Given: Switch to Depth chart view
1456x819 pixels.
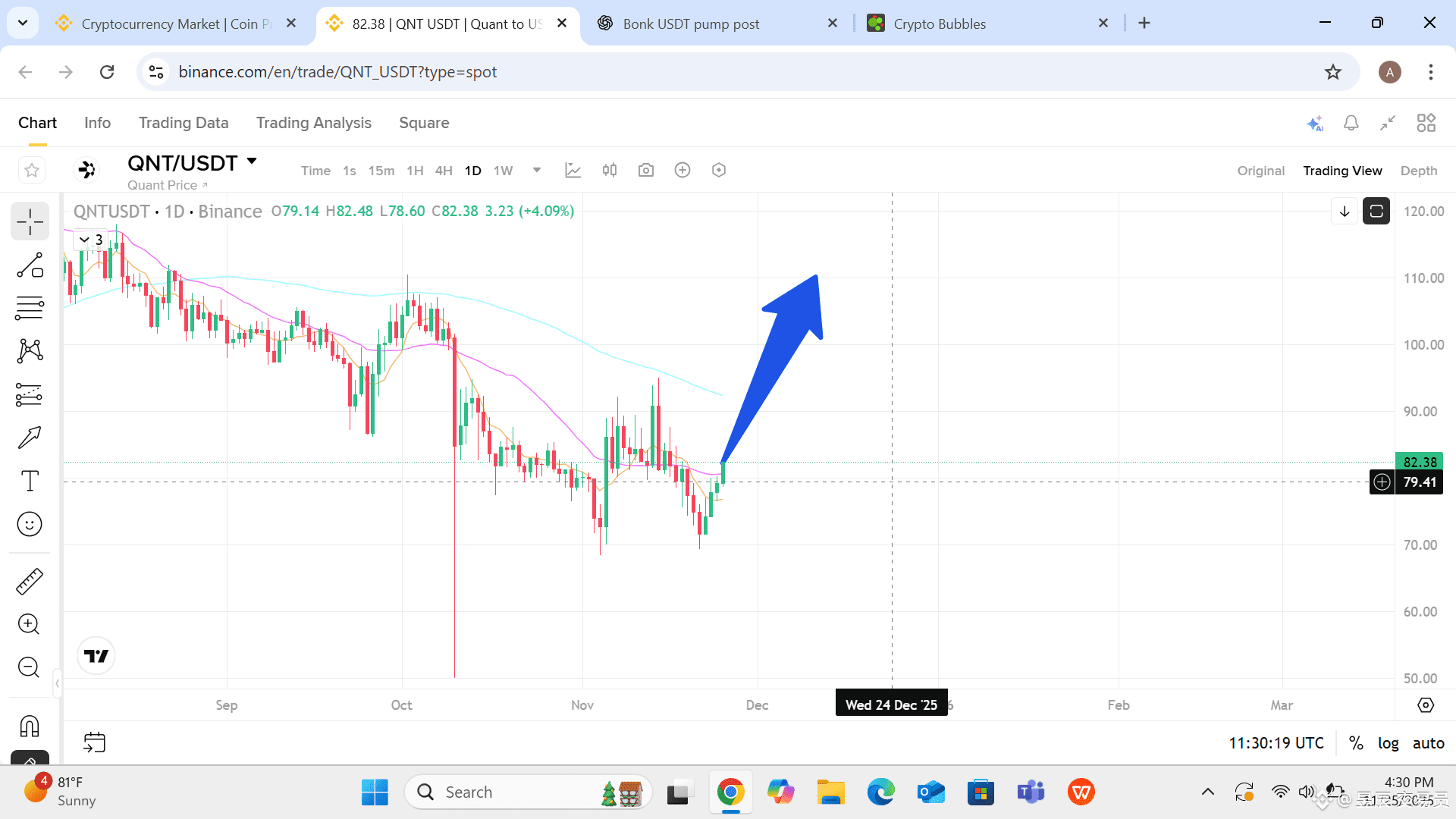Looking at the screenshot, I should tap(1419, 171).
